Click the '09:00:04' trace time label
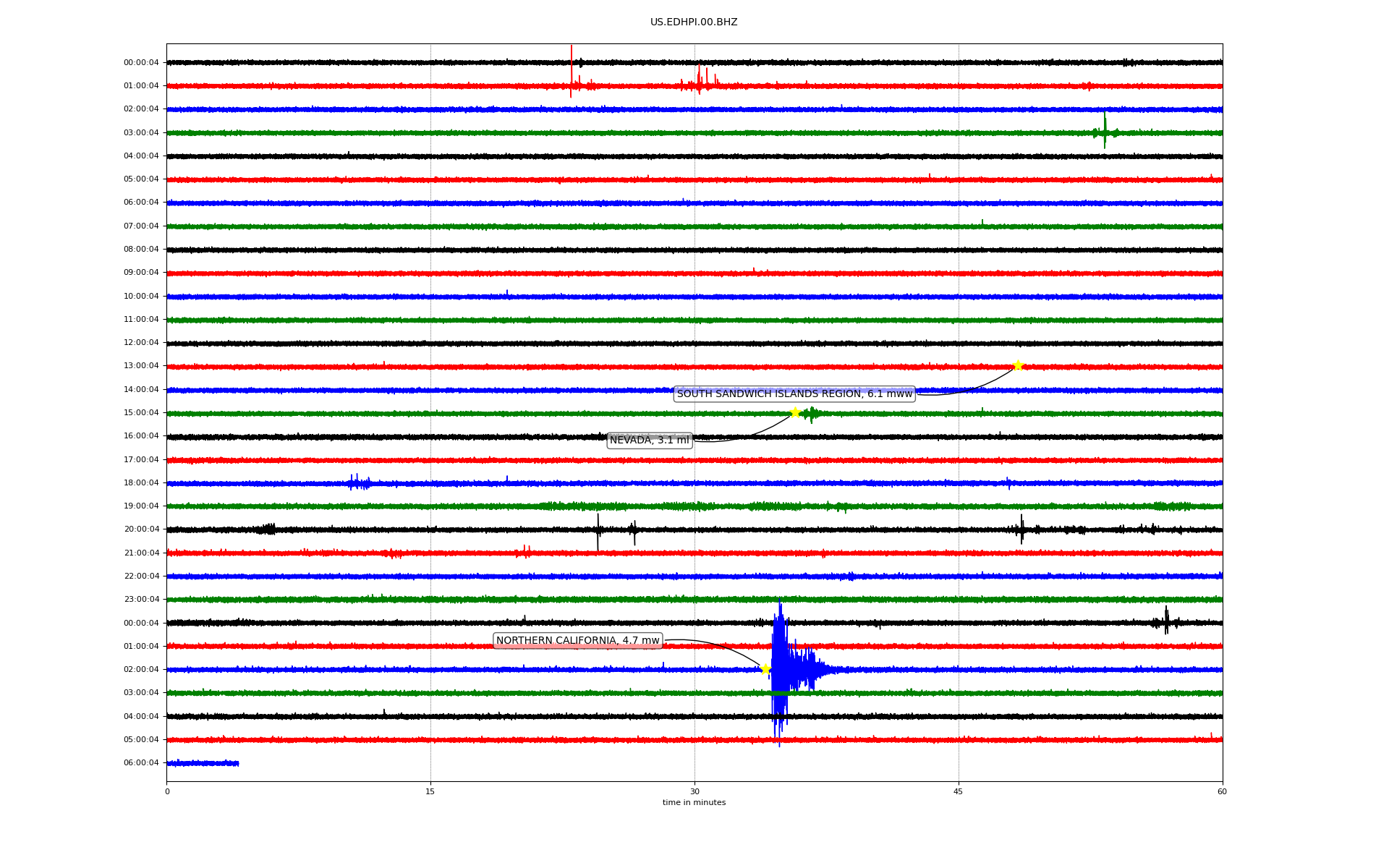The width and height of the screenshot is (1389, 868). pos(141,273)
